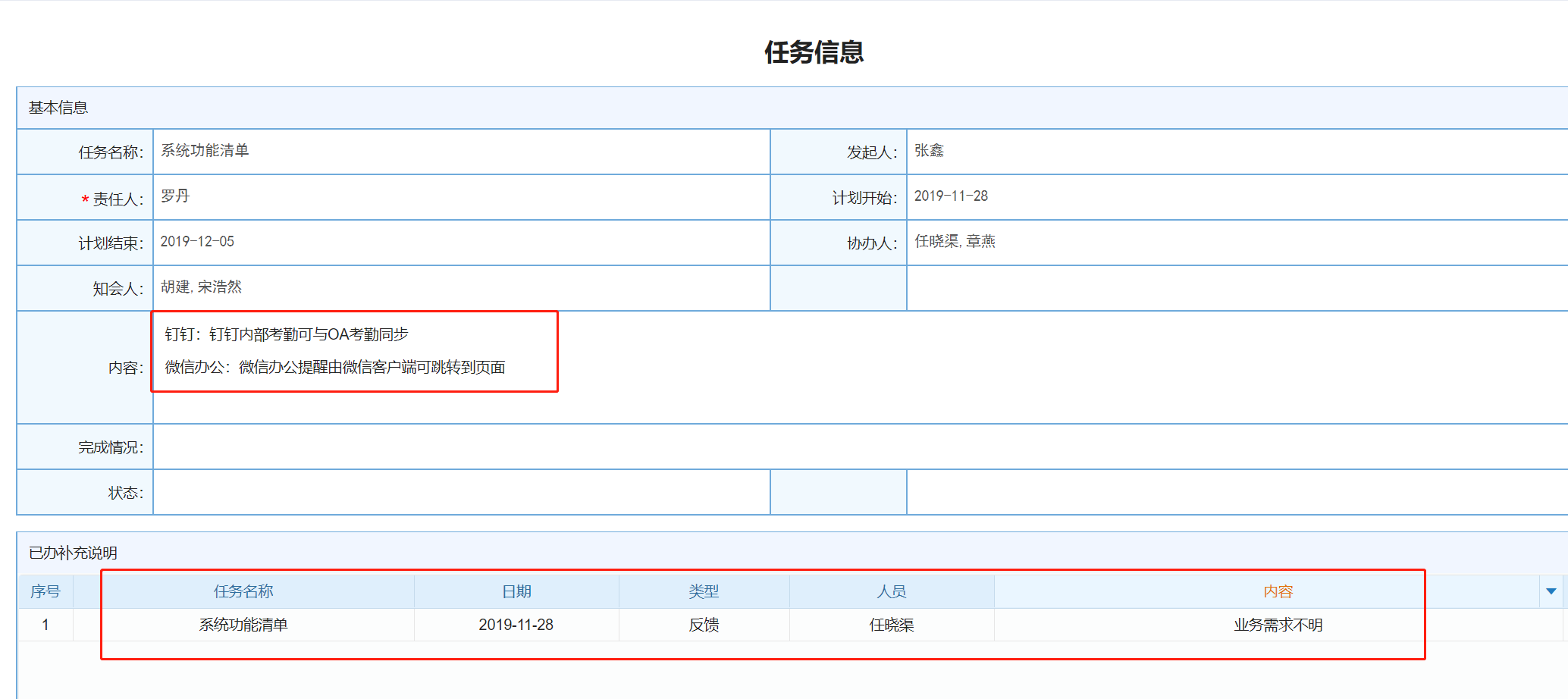Select the 任务名称 column header in table

[x=243, y=591]
